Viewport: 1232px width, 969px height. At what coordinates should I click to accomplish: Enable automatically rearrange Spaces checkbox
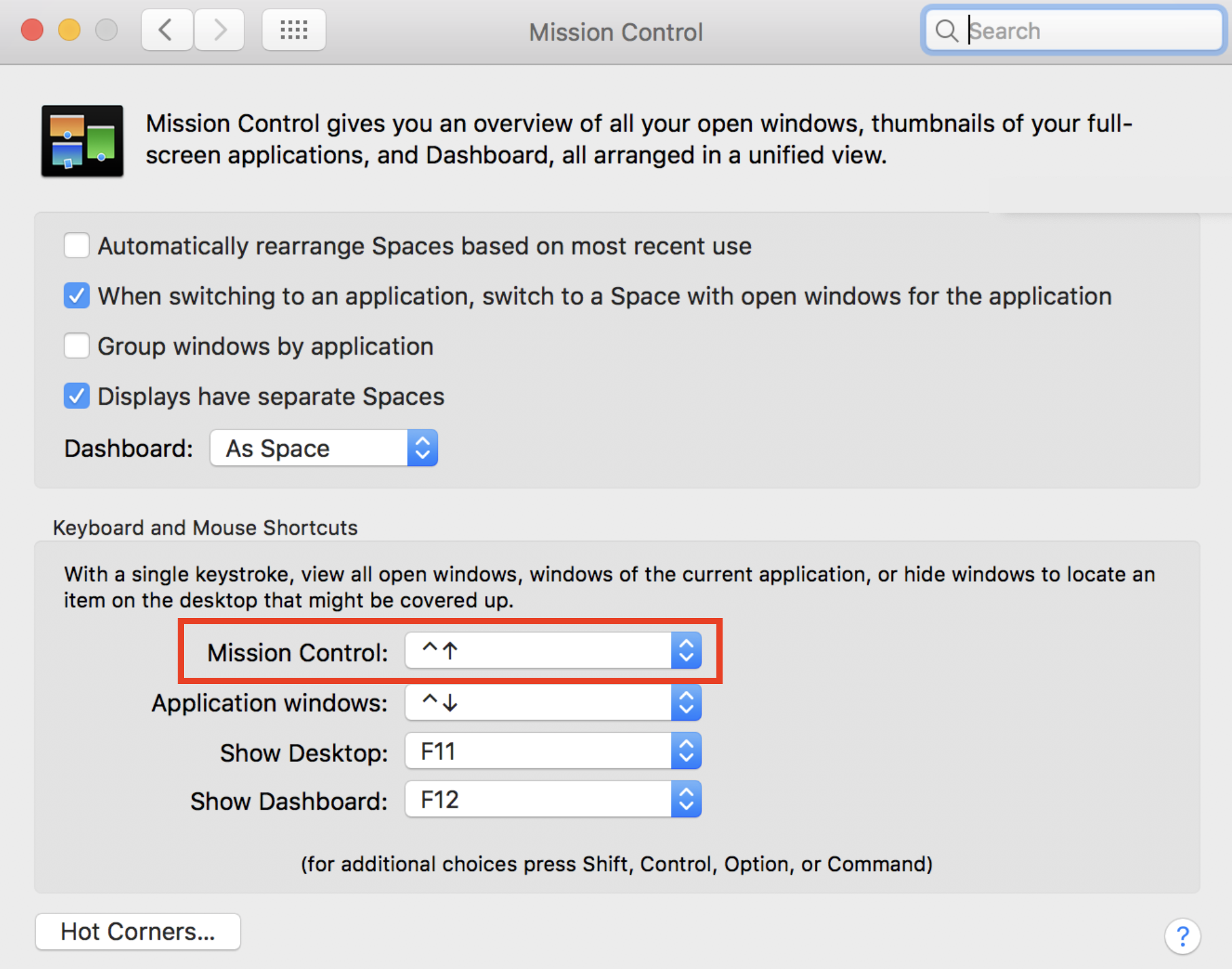pyautogui.click(x=77, y=246)
